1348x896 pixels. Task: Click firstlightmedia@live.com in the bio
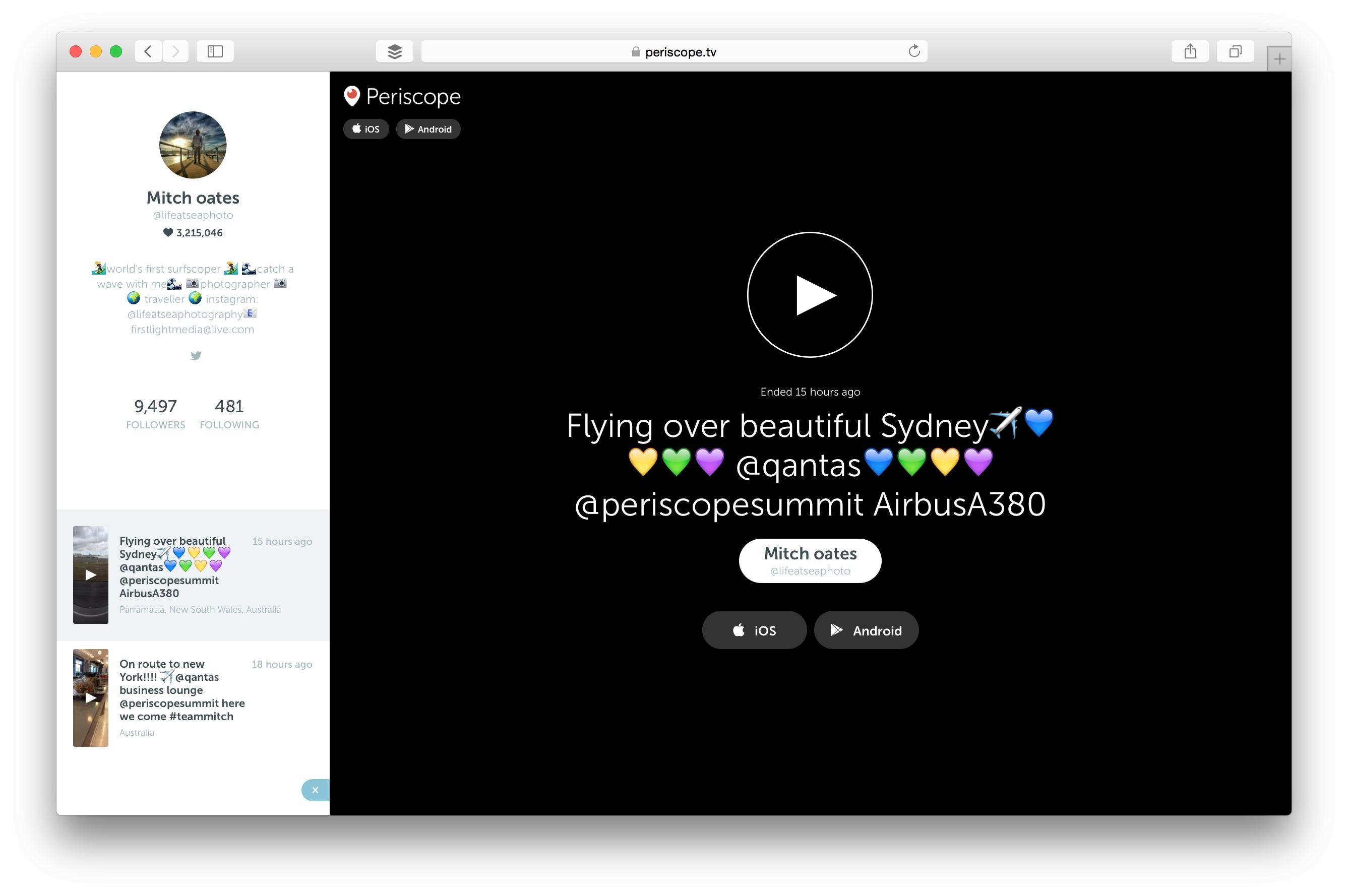tap(193, 329)
